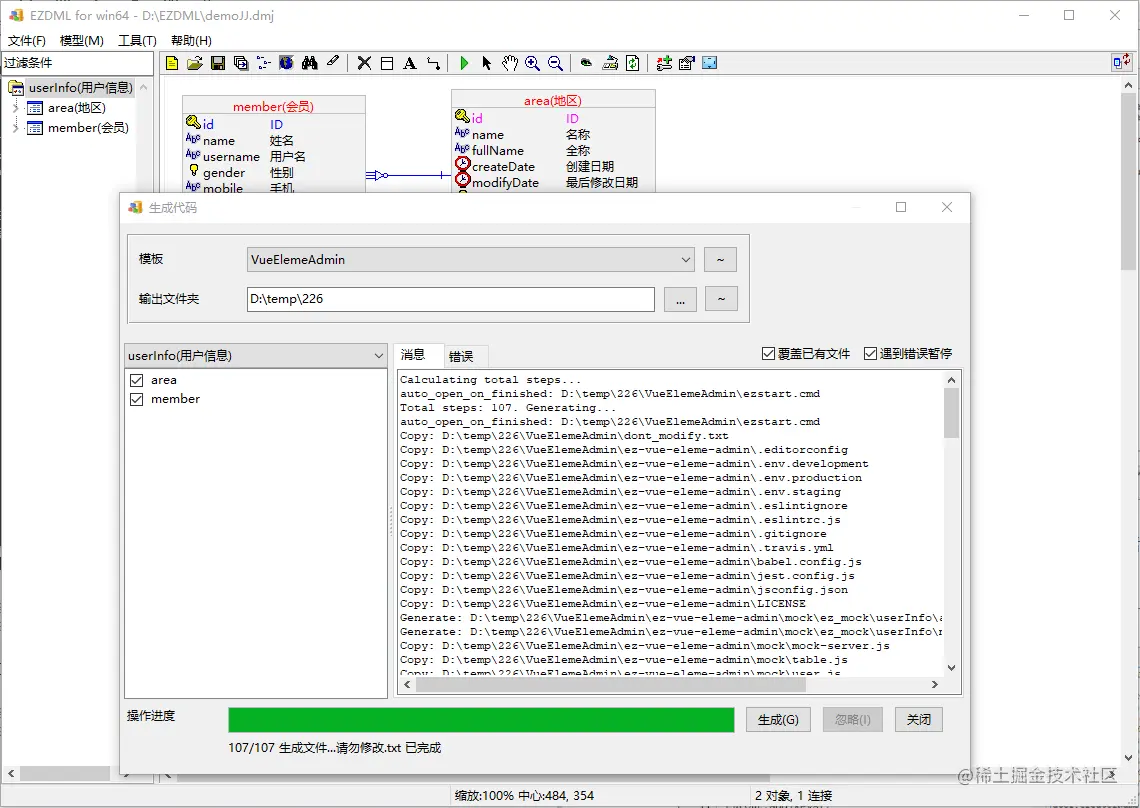The image size is (1140, 808).
Task: Click the delete X toolbar icon
Action: 364,63
